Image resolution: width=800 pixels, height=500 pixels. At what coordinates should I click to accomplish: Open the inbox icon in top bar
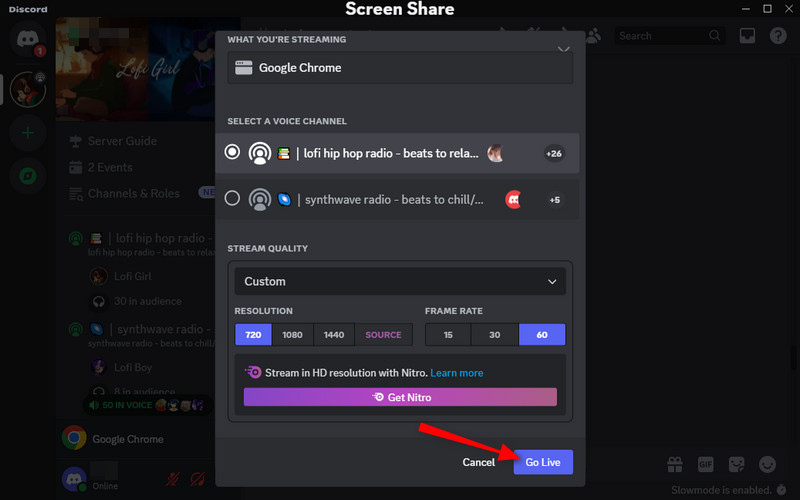[747, 36]
